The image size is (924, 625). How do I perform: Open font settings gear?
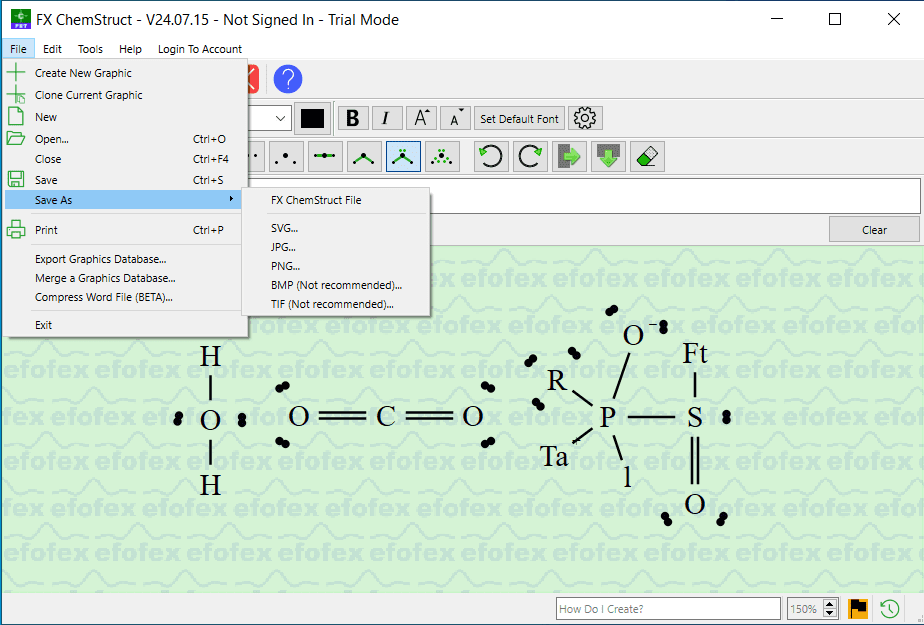[585, 118]
